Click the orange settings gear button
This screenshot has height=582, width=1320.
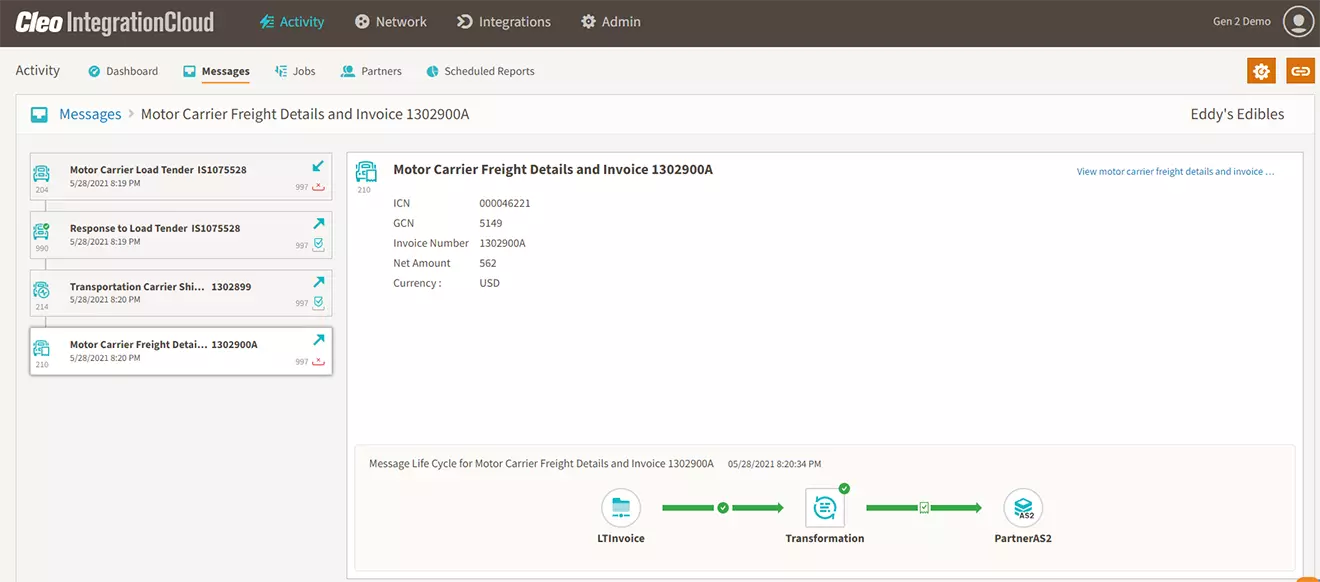[x=1261, y=71]
